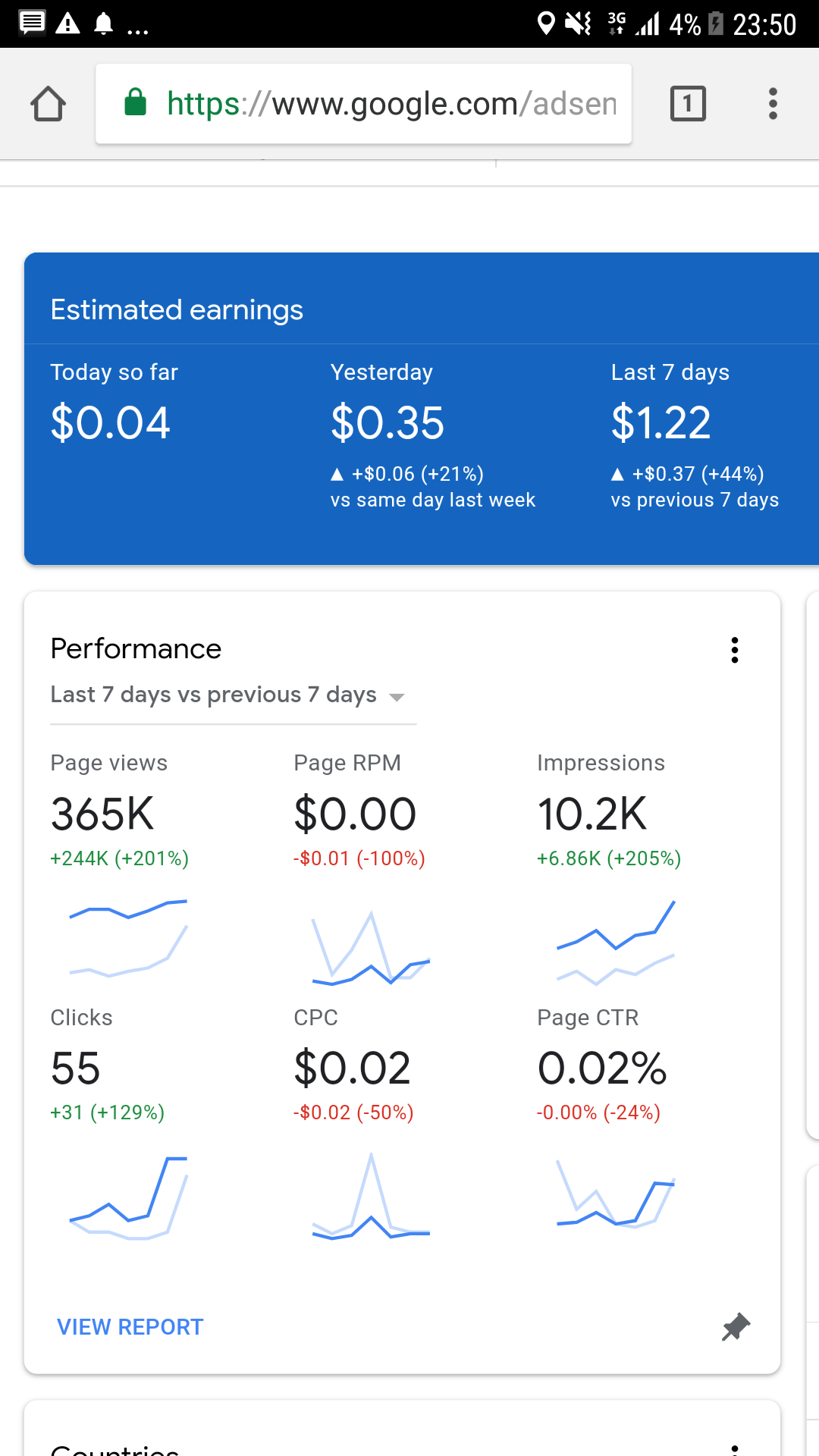Open the Chrome three-dot overflow menu
The width and height of the screenshot is (819, 1456).
[x=773, y=104]
